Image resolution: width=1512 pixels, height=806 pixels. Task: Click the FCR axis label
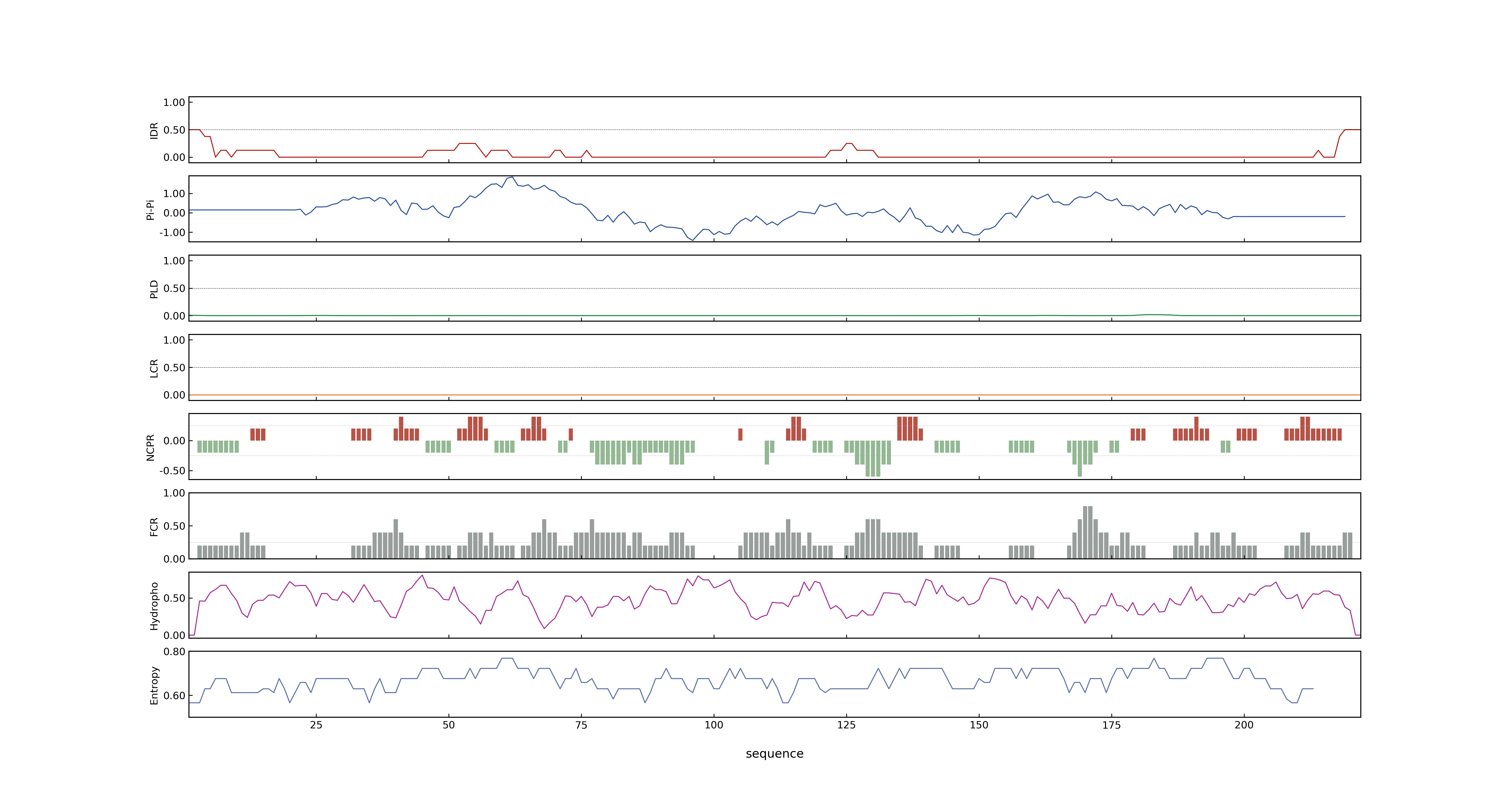pos(154,527)
